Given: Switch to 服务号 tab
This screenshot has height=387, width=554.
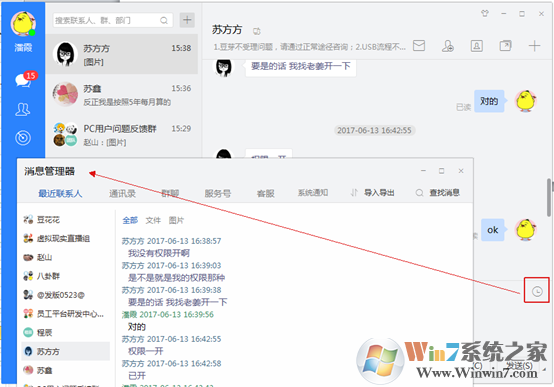Looking at the screenshot, I should click(x=218, y=193).
